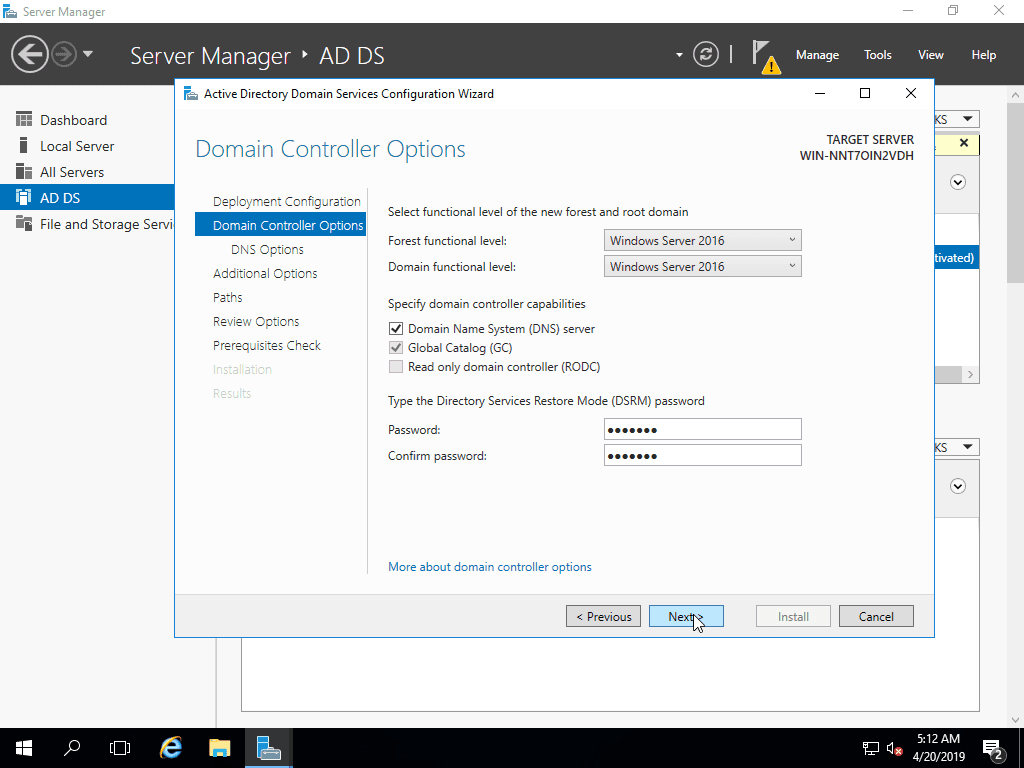Open More about domain controller options link
Image resolution: width=1024 pixels, height=768 pixels.
(490, 567)
